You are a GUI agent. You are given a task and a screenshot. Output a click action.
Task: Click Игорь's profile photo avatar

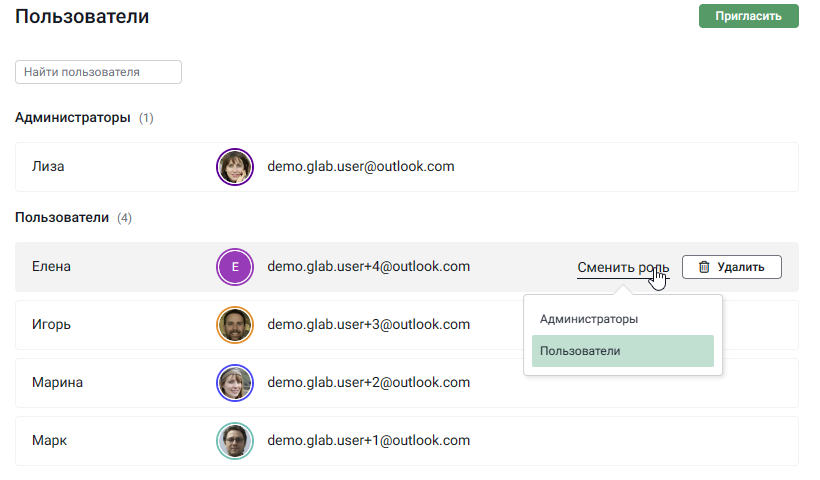tap(235, 325)
